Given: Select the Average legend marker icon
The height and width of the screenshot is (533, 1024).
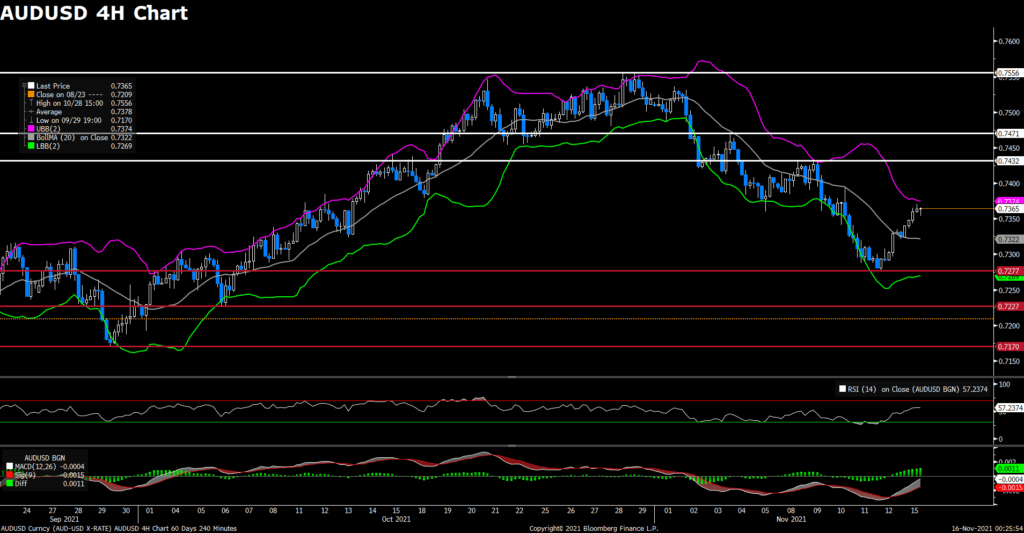Looking at the screenshot, I should click(31, 112).
